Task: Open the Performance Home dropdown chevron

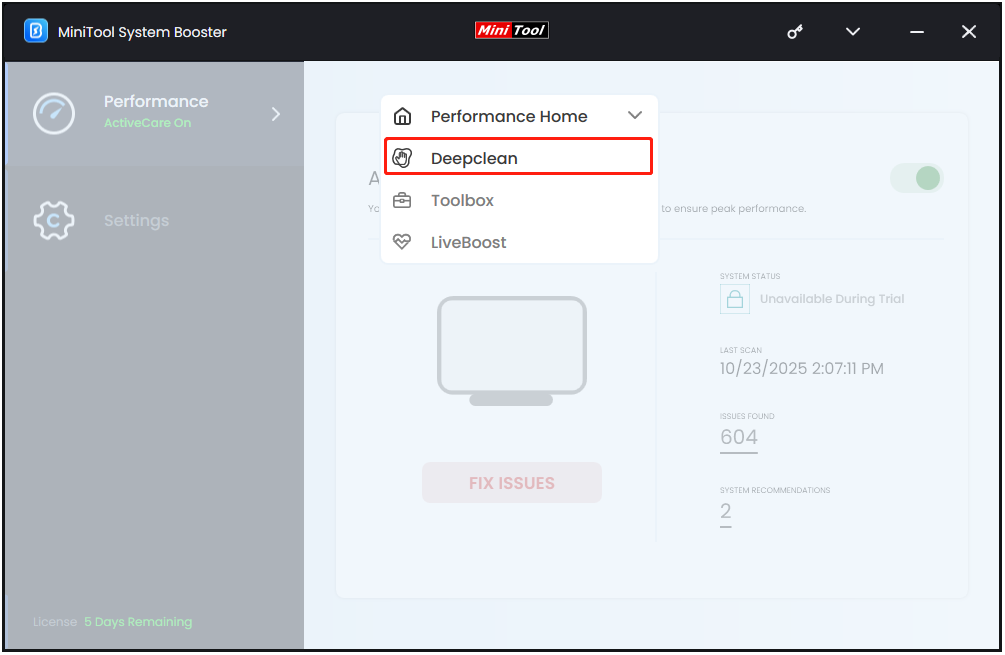Action: point(635,115)
